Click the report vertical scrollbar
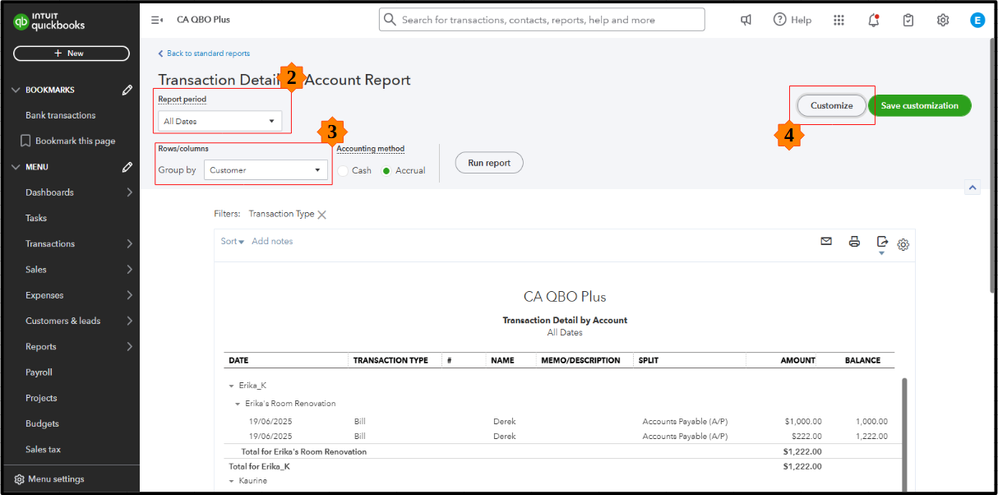Screen dimensions: 998x495 point(904,435)
